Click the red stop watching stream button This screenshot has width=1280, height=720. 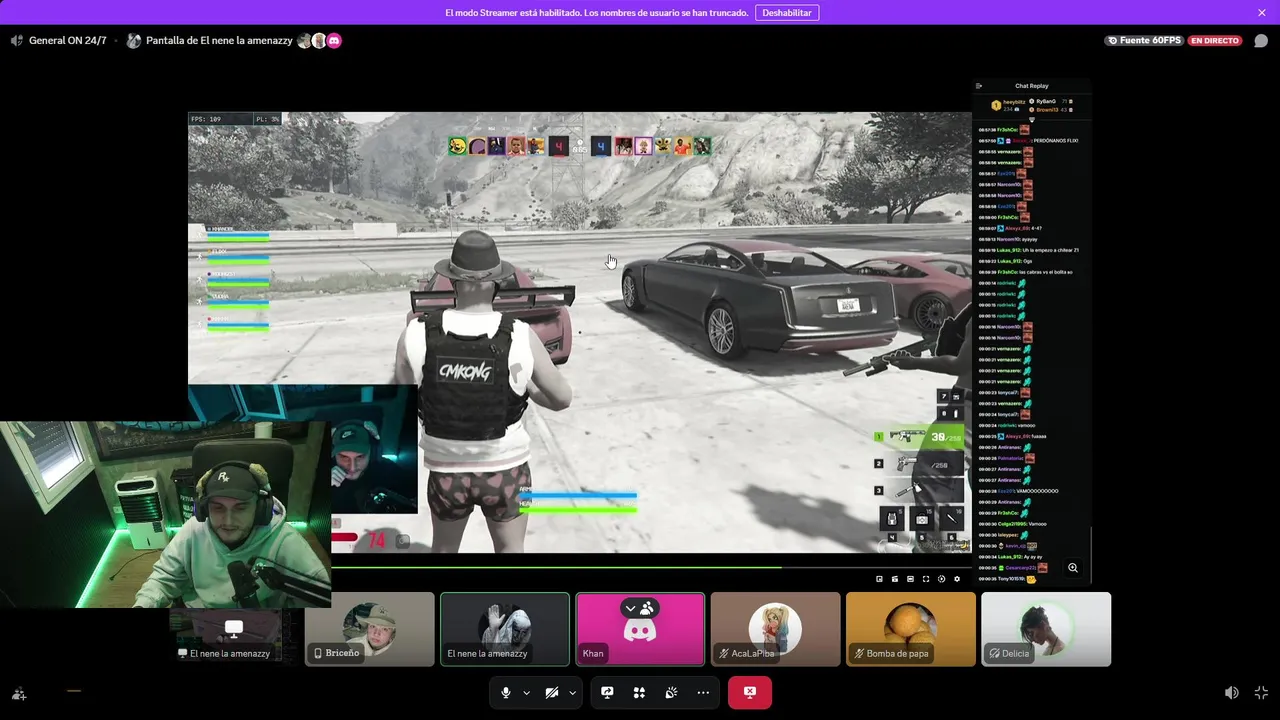coord(749,692)
